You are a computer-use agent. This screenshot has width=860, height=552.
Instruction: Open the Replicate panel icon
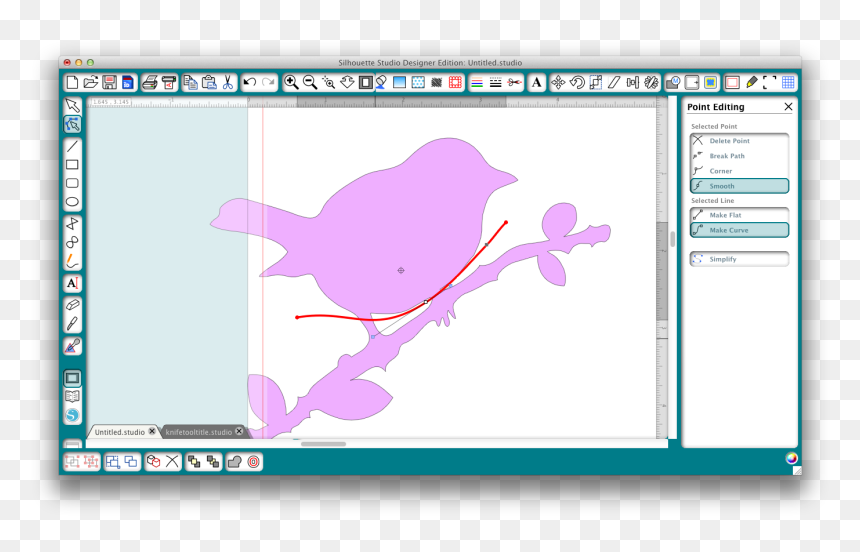coord(651,83)
